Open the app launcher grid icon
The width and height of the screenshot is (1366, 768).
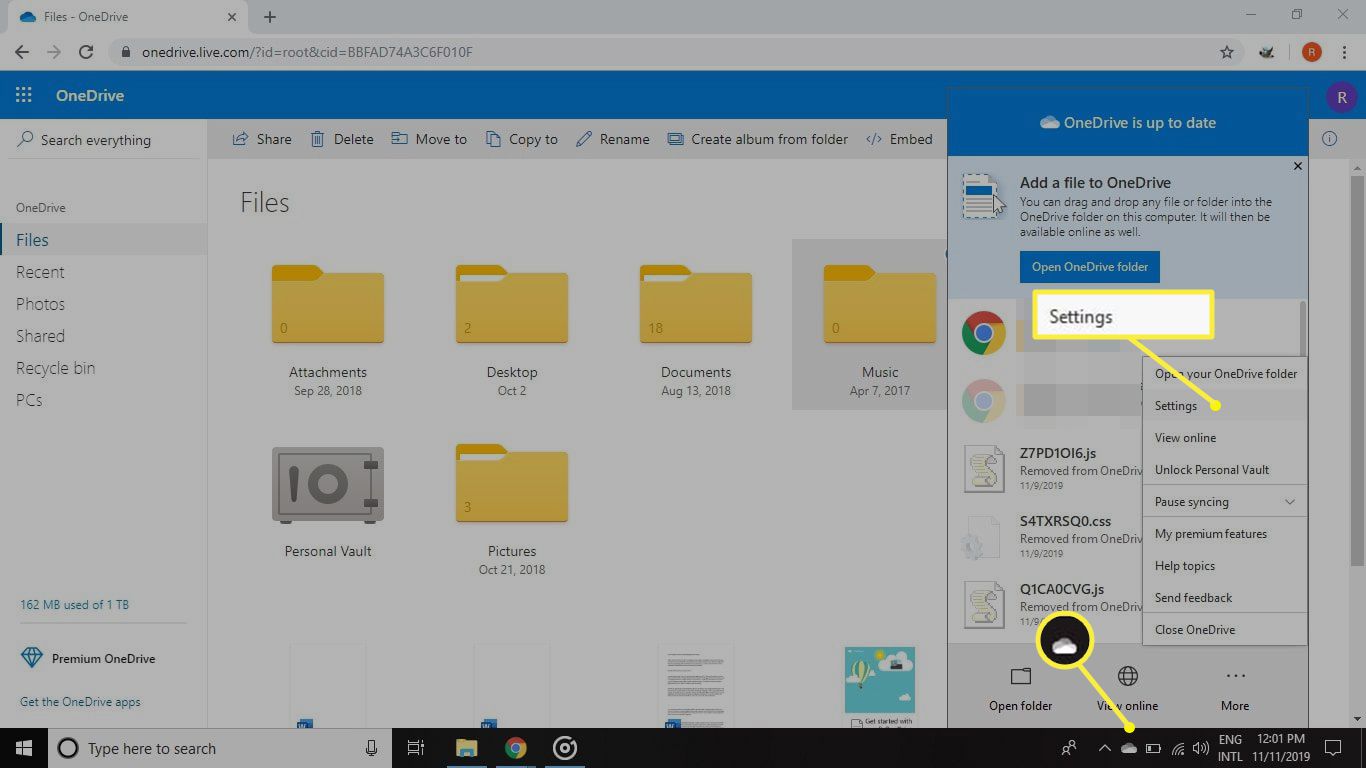[24, 96]
